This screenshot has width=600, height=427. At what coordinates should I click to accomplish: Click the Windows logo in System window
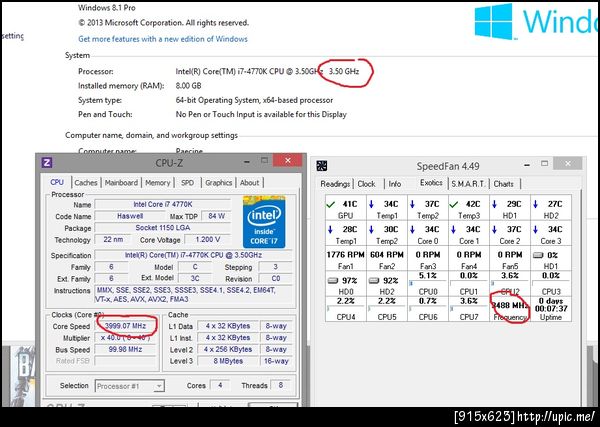click(493, 21)
